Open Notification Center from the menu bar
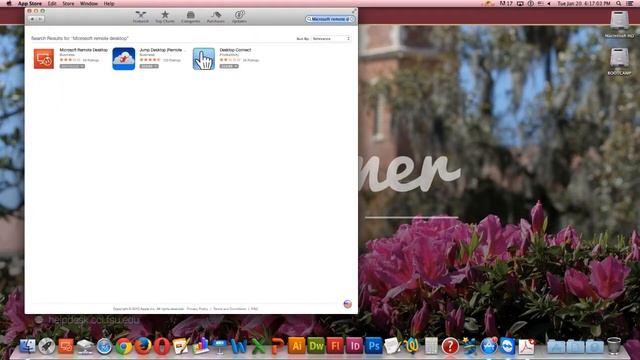 click(631, 3)
